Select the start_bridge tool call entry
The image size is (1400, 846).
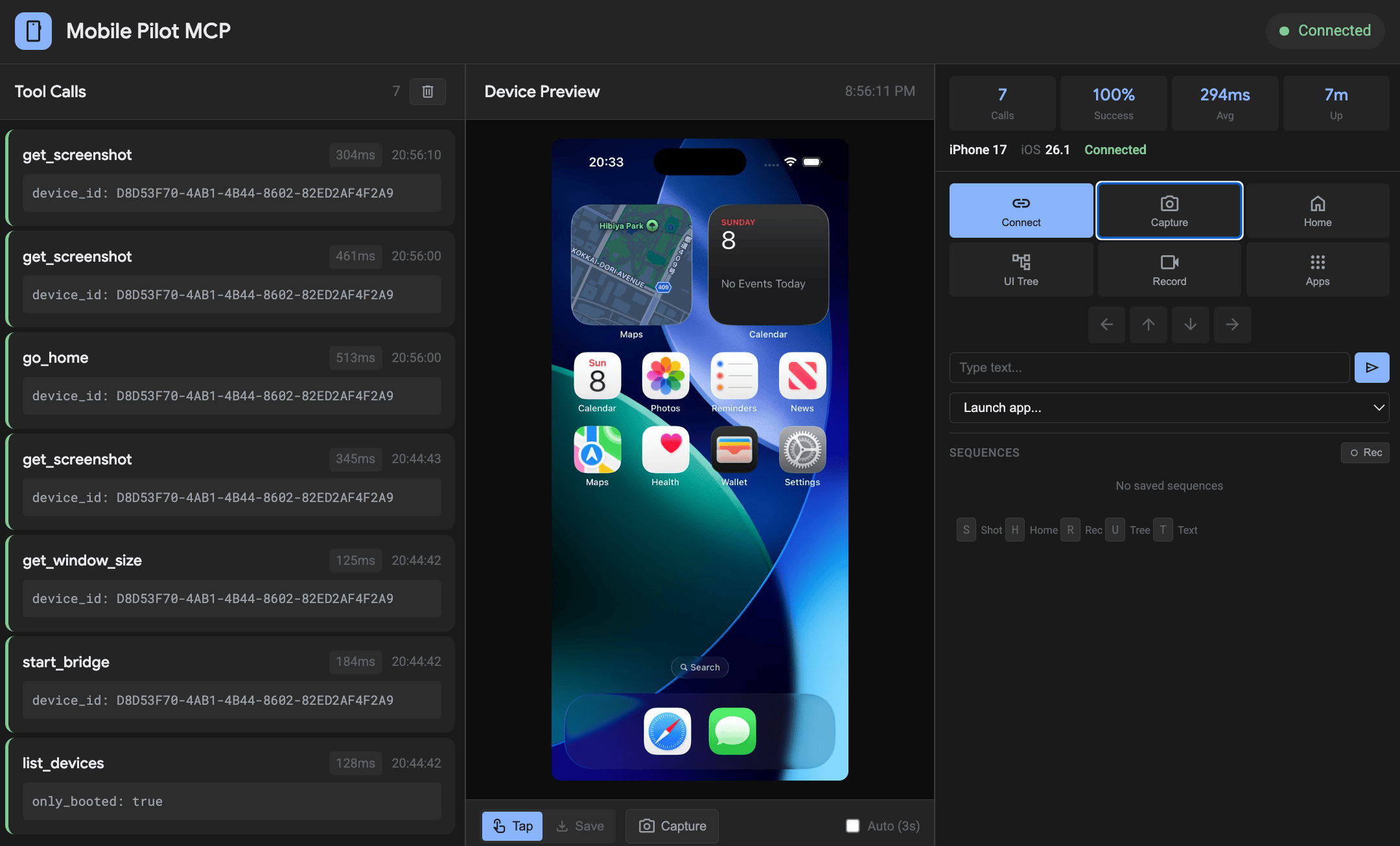[231, 684]
